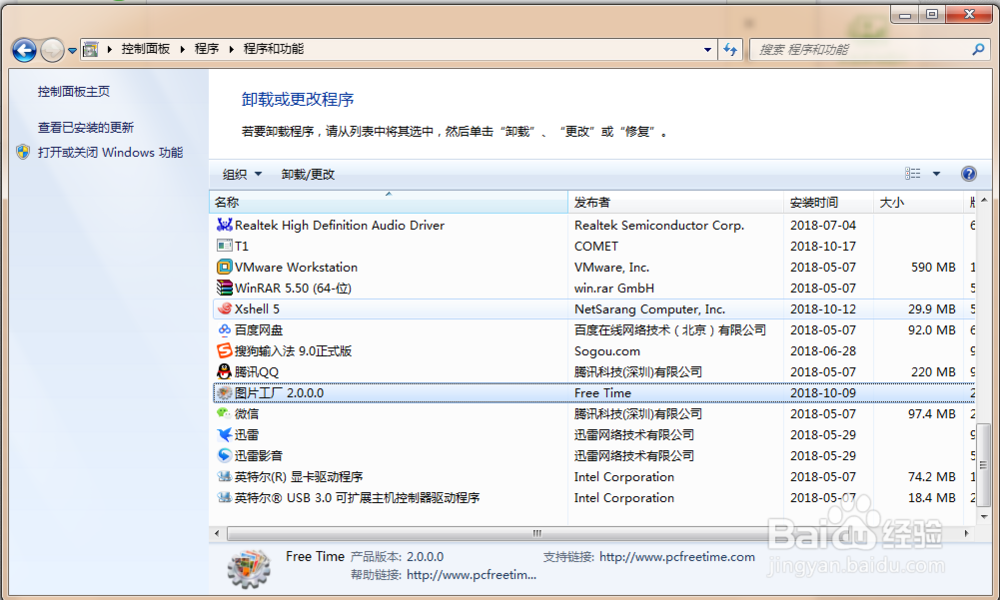Screen dimensions: 1000x600
Task: Select publisher cell NetSarang Computer, Inc.
Action: point(649,309)
